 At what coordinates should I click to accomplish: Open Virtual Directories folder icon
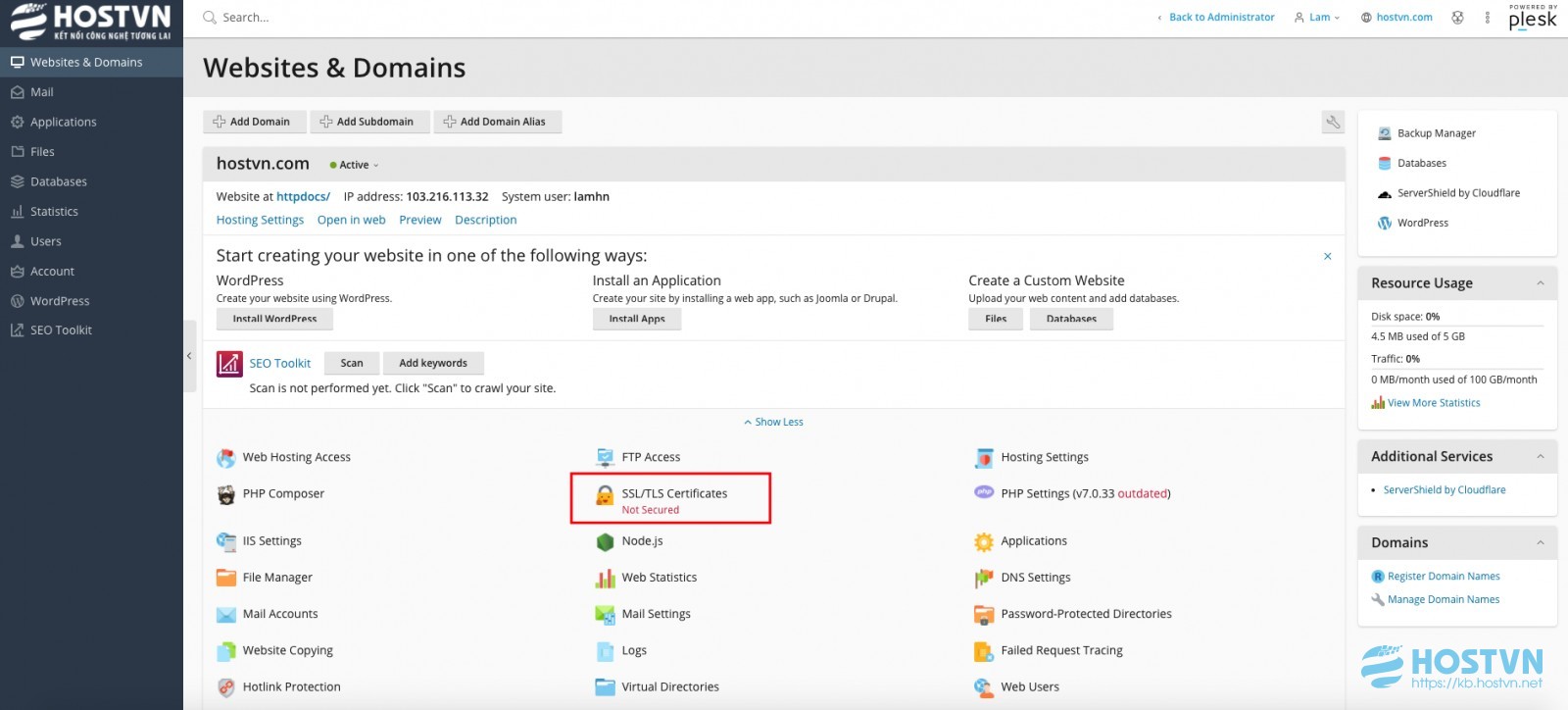605,687
